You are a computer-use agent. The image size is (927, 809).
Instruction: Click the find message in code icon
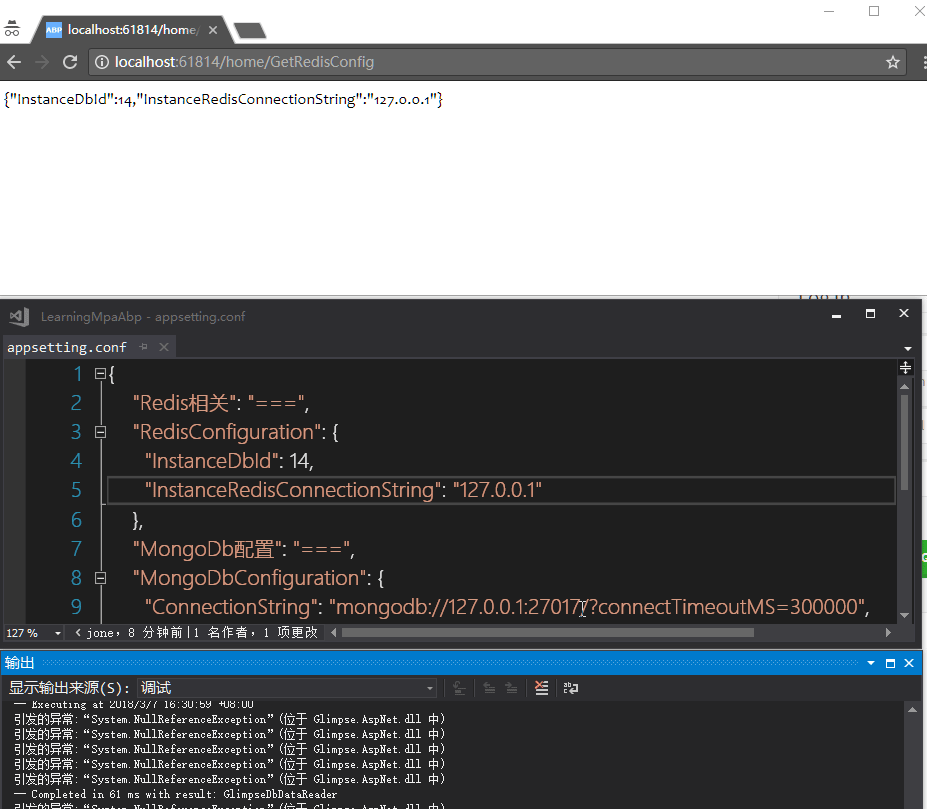point(459,688)
